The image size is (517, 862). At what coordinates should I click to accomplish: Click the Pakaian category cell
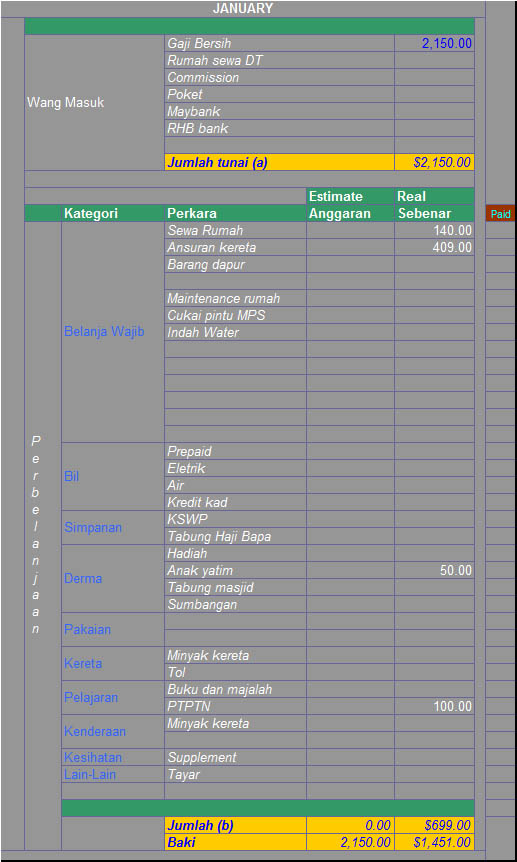(x=113, y=630)
